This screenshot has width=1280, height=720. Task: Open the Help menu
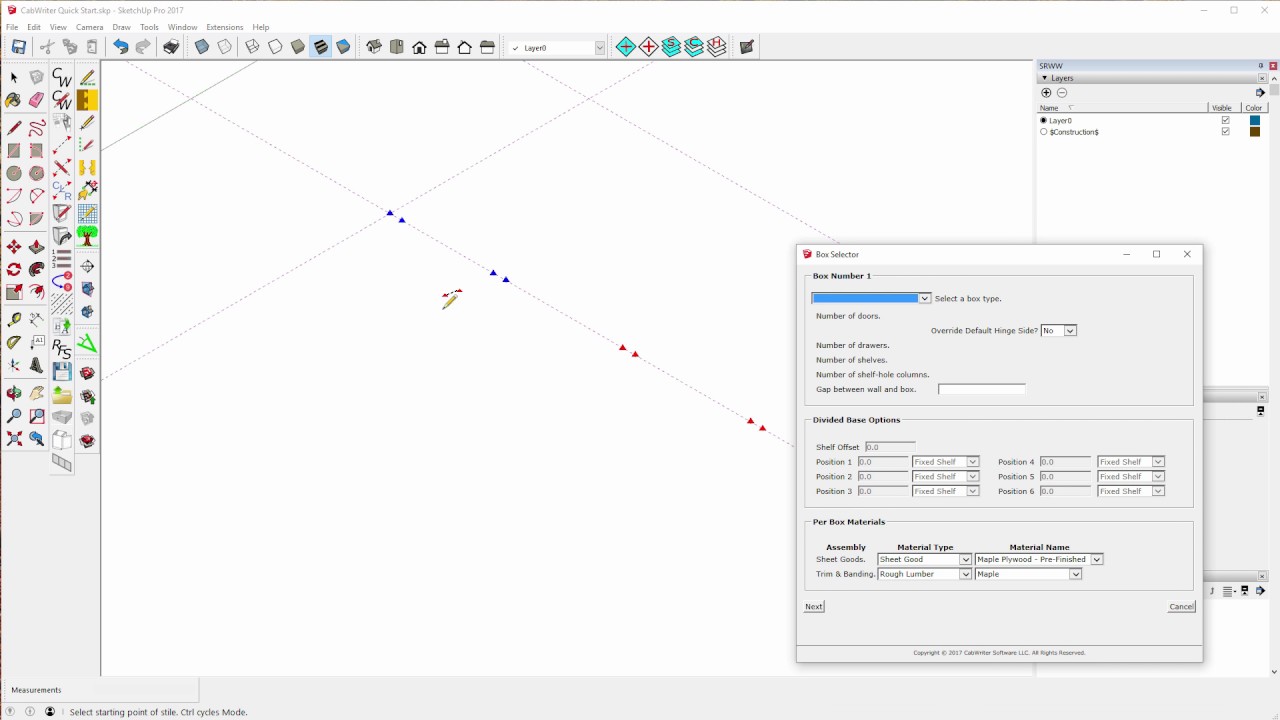(x=261, y=27)
